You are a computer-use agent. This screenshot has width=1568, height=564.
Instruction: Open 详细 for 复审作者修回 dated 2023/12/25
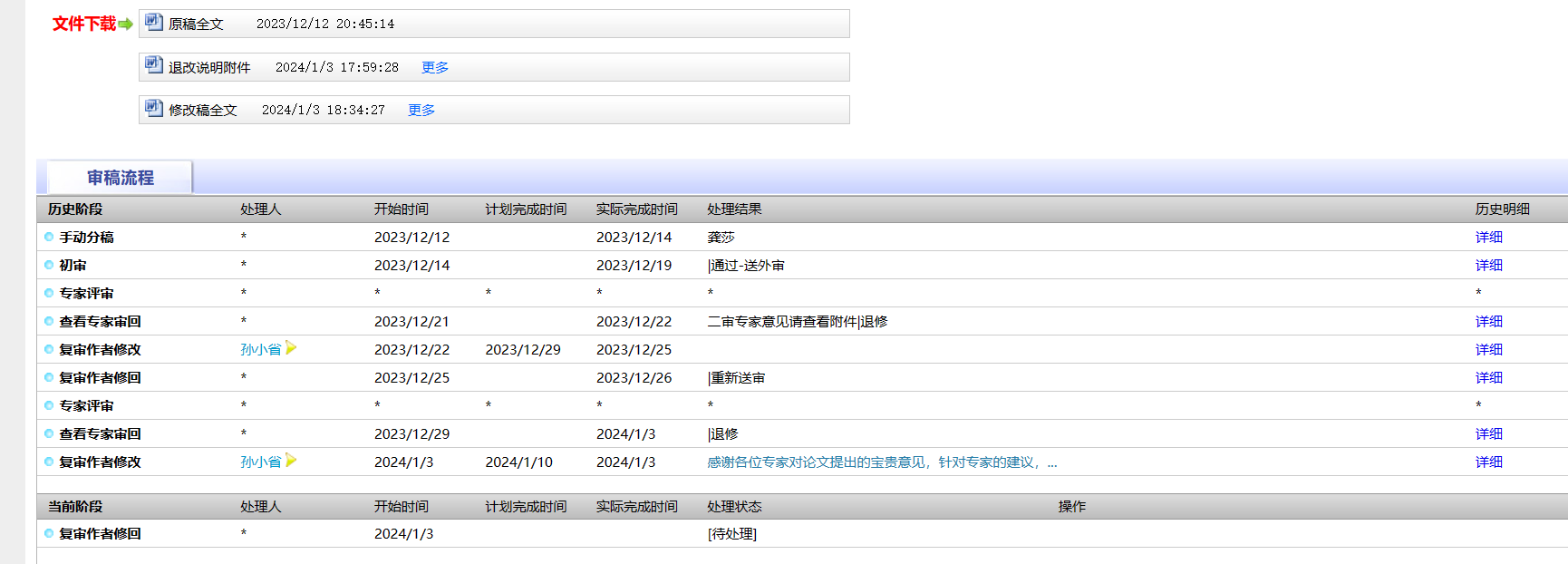coord(1488,378)
